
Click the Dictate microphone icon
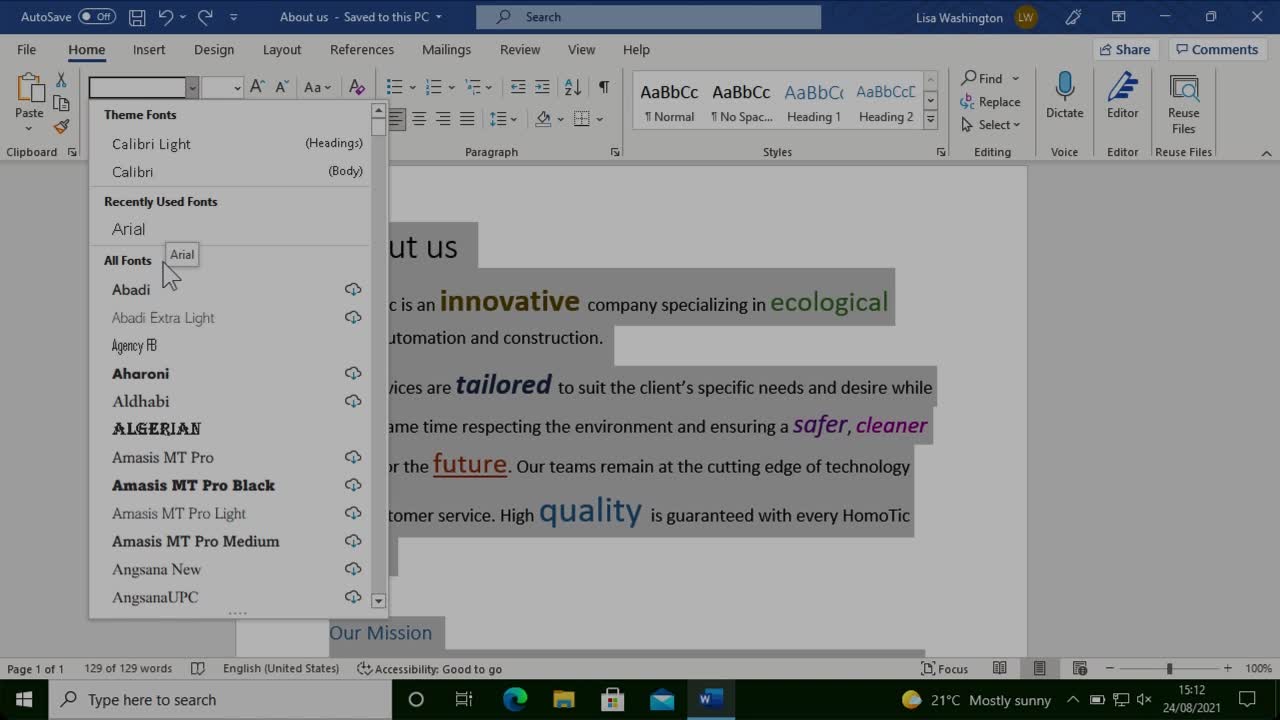coord(1064,88)
